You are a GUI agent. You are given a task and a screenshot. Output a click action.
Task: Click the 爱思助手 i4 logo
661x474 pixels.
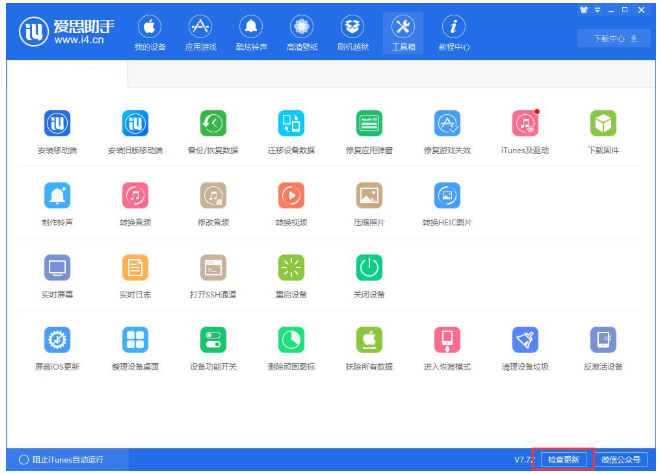coord(67,31)
